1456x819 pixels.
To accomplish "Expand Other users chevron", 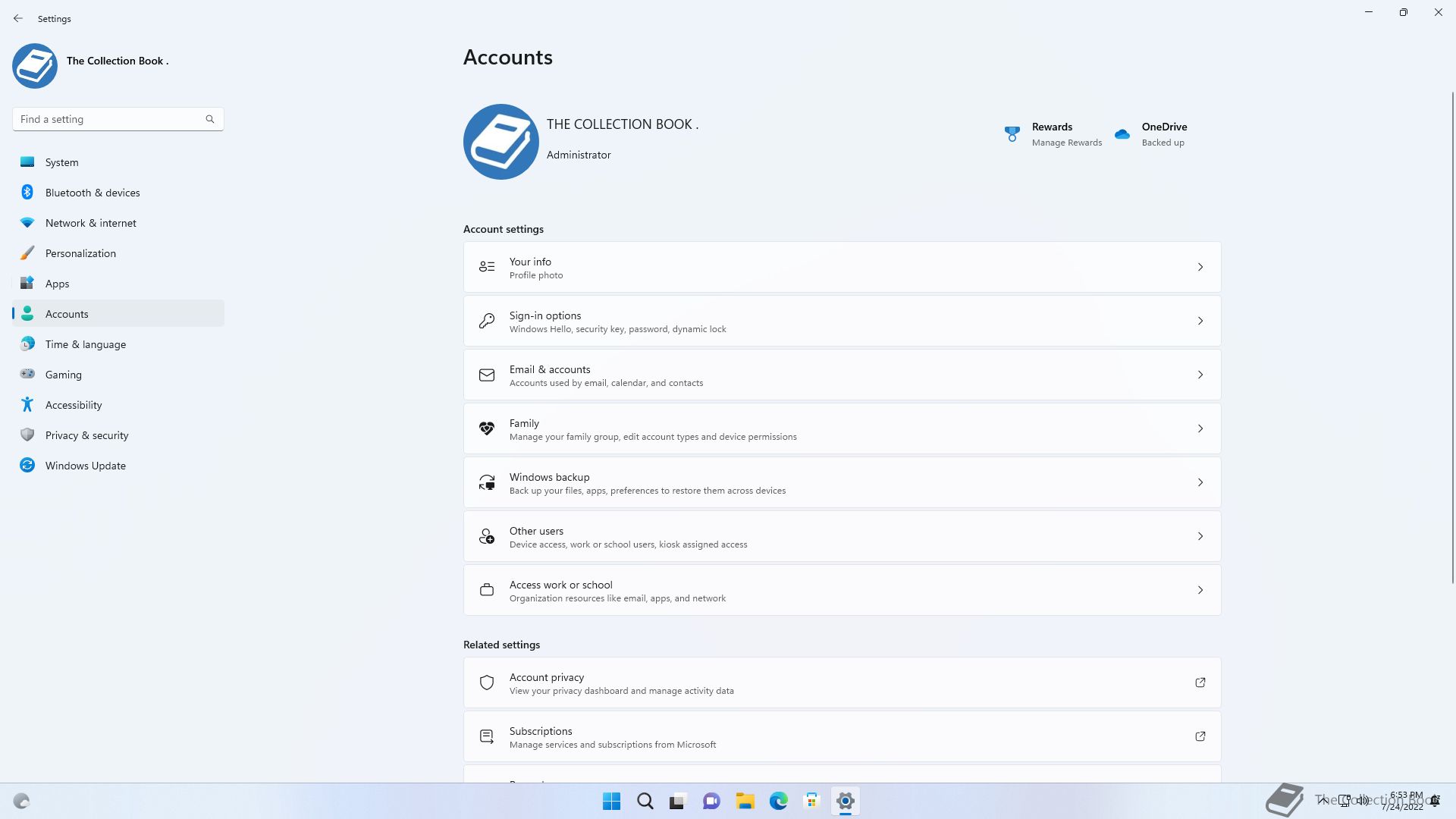I will [x=1200, y=536].
